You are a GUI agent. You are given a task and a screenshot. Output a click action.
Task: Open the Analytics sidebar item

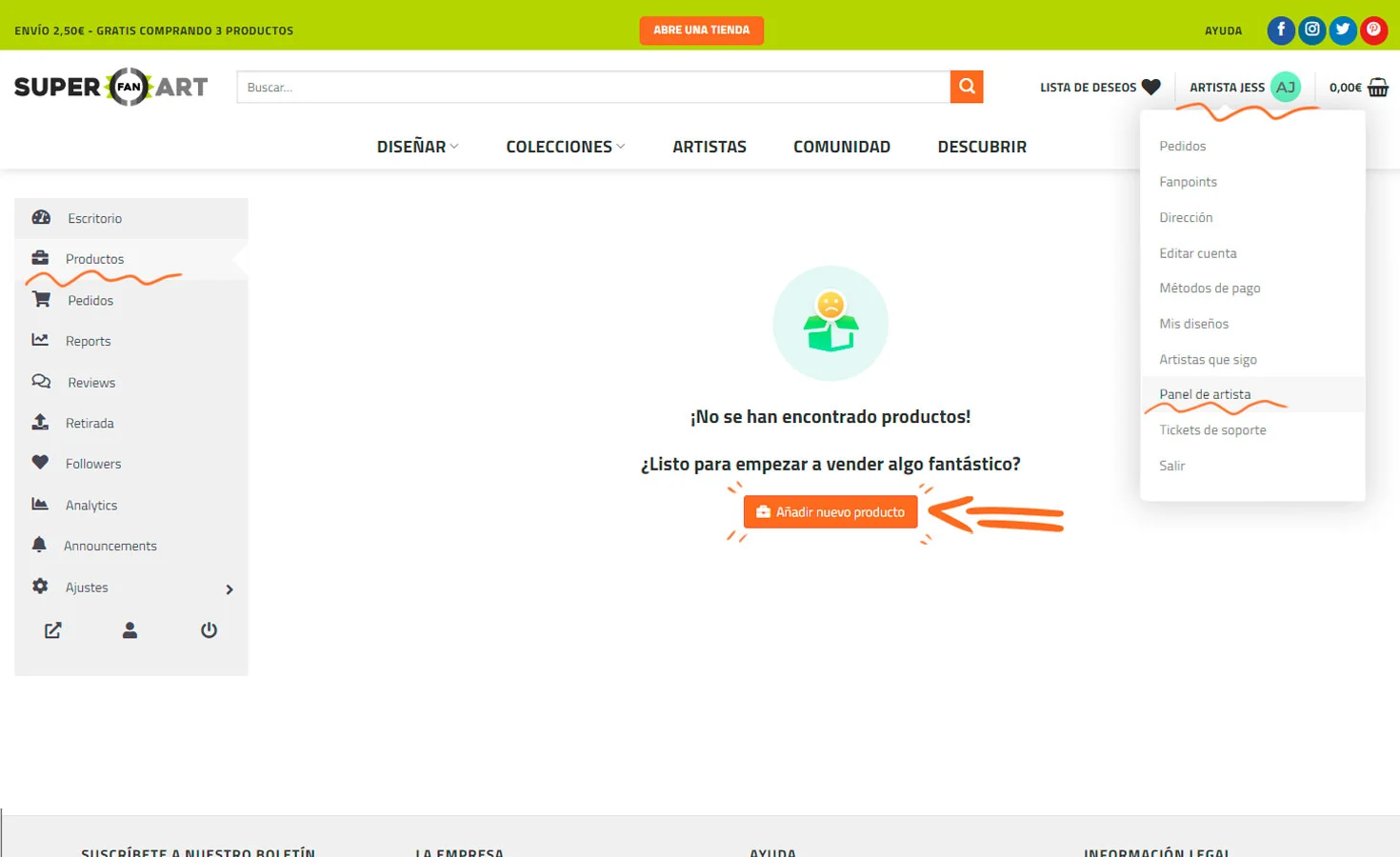[91, 505]
